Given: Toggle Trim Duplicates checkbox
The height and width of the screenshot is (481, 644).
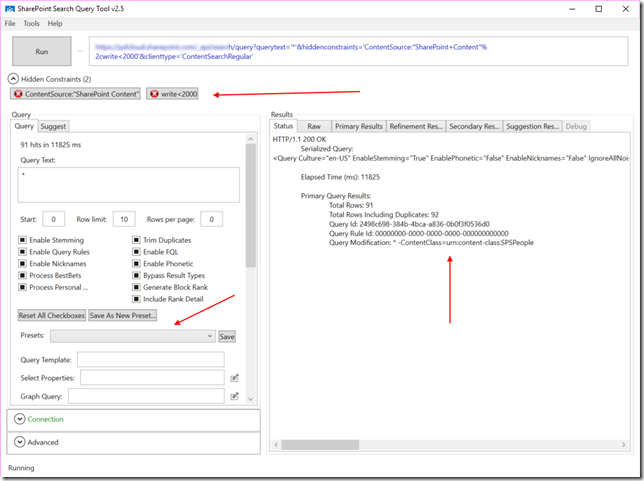Looking at the screenshot, I should (x=136, y=240).
